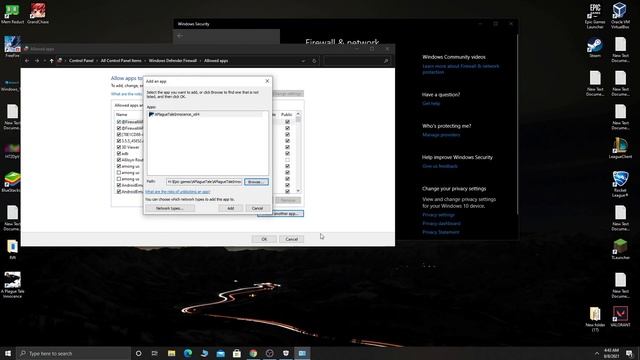640x360 pixels.
Task: Toggle the Allsyn row name checkbox
Action: click(119, 160)
